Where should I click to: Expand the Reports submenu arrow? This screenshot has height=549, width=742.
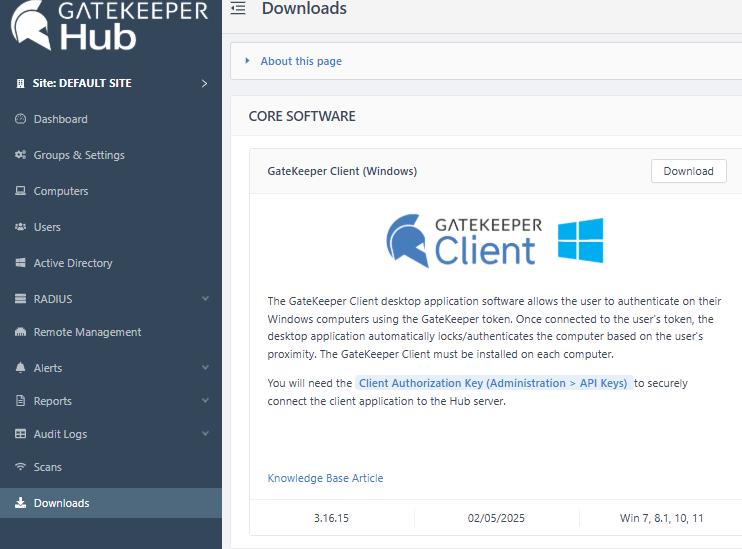click(x=205, y=401)
